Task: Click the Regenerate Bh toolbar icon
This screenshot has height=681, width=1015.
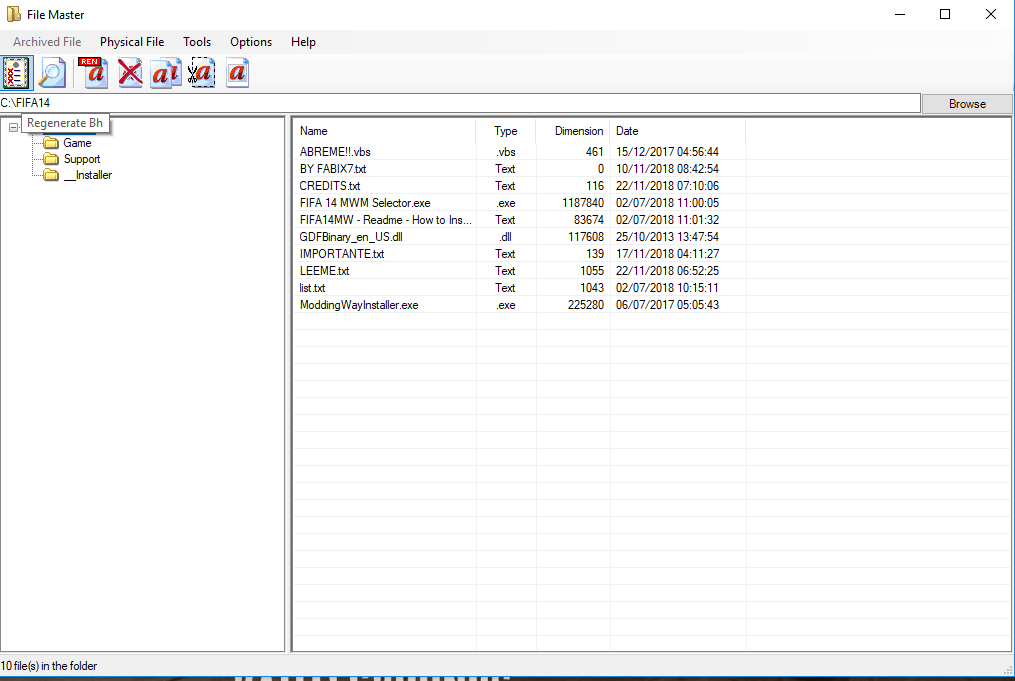Action: [17, 73]
